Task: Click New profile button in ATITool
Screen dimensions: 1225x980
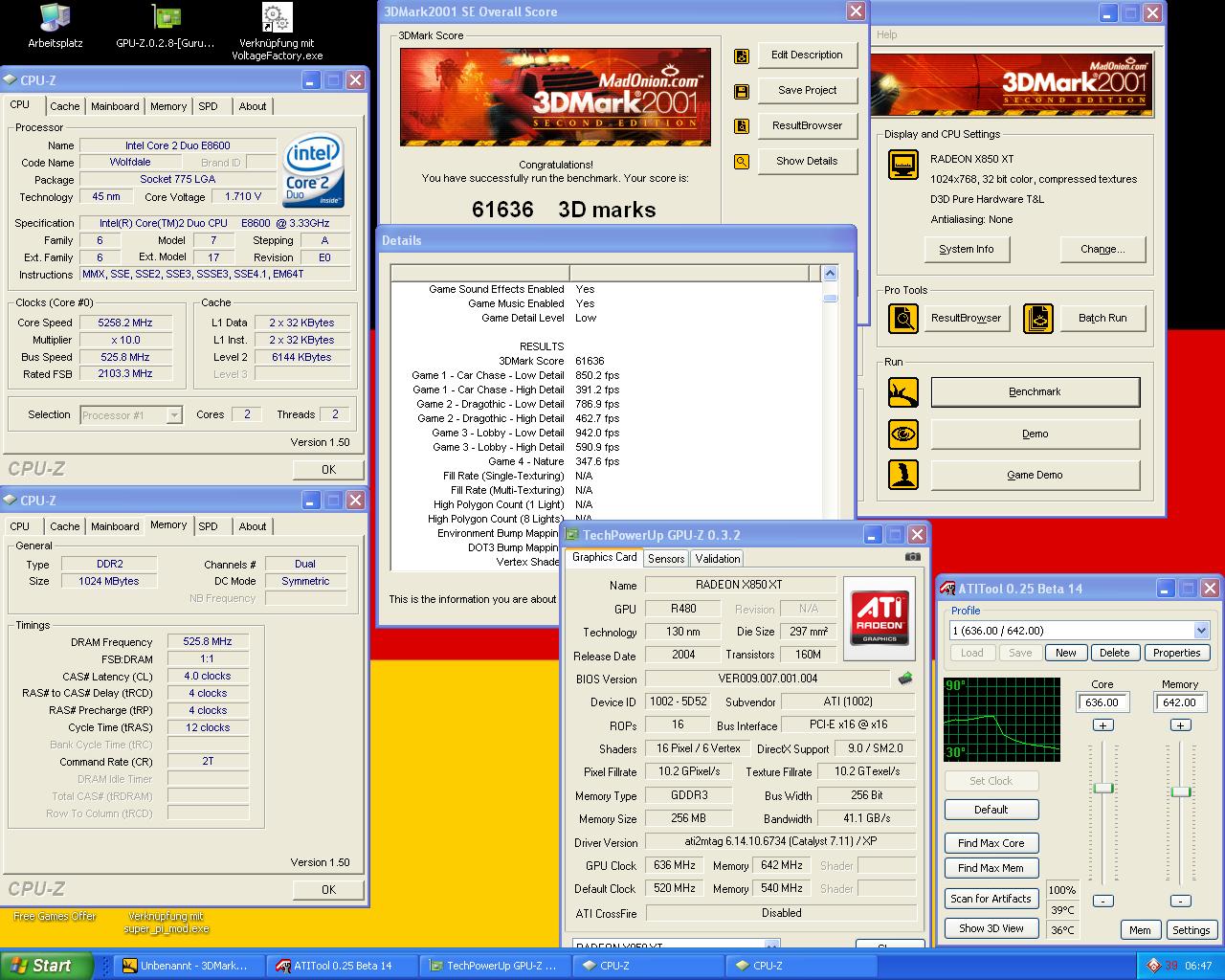Action: coord(1066,653)
